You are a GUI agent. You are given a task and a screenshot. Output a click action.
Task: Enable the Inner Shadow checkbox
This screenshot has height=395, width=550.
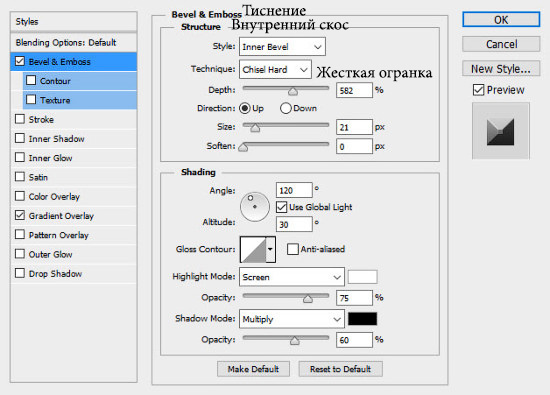[x=20, y=138]
